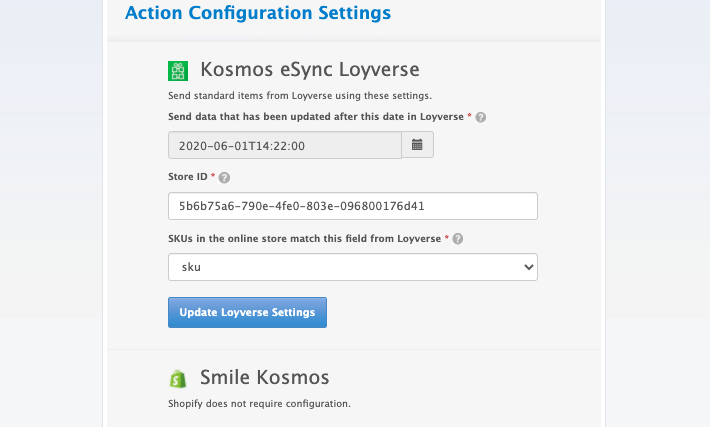Click the 'Store ID' label

click(x=187, y=177)
